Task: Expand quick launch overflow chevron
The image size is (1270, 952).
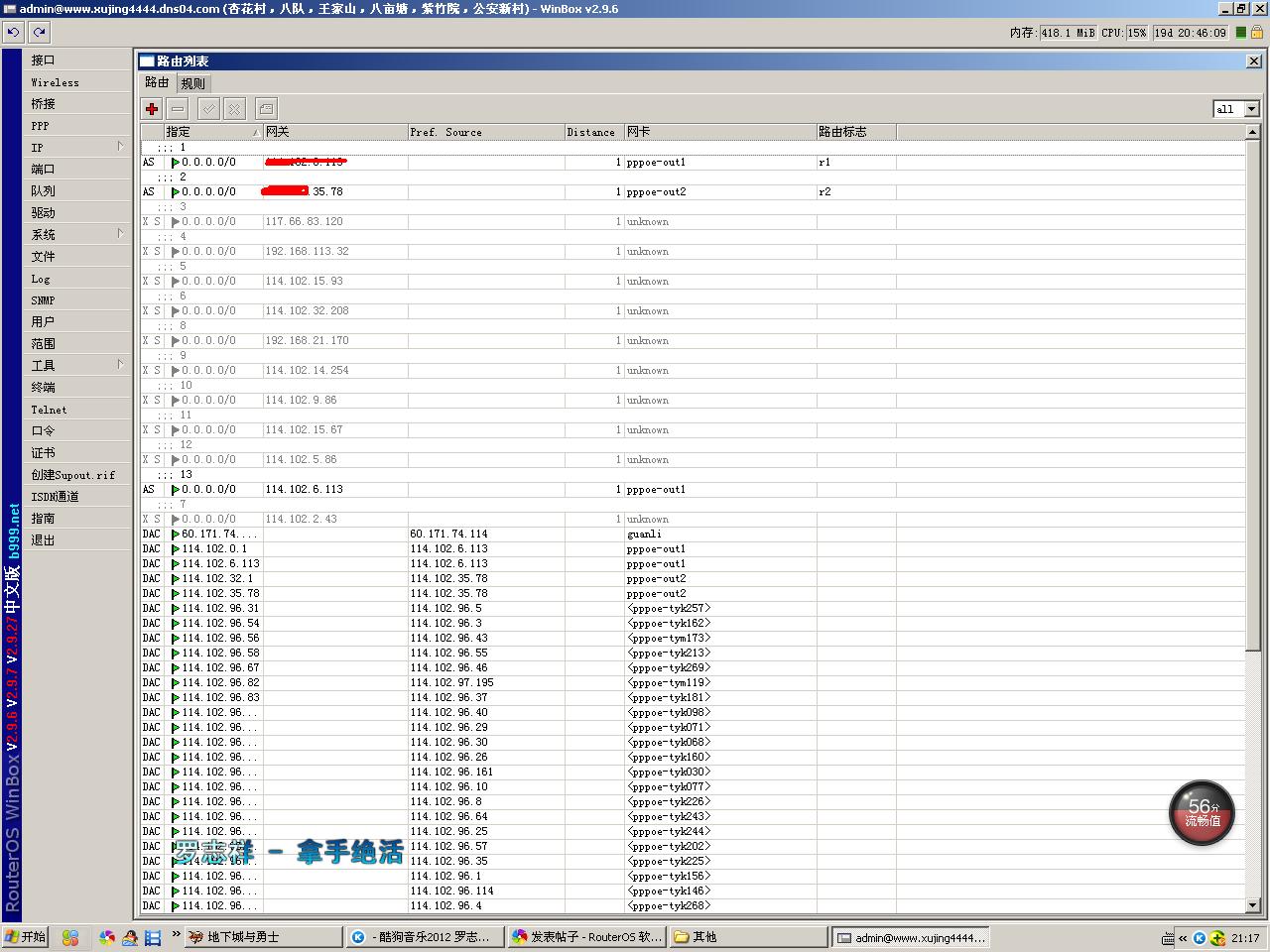Action: click(x=177, y=934)
